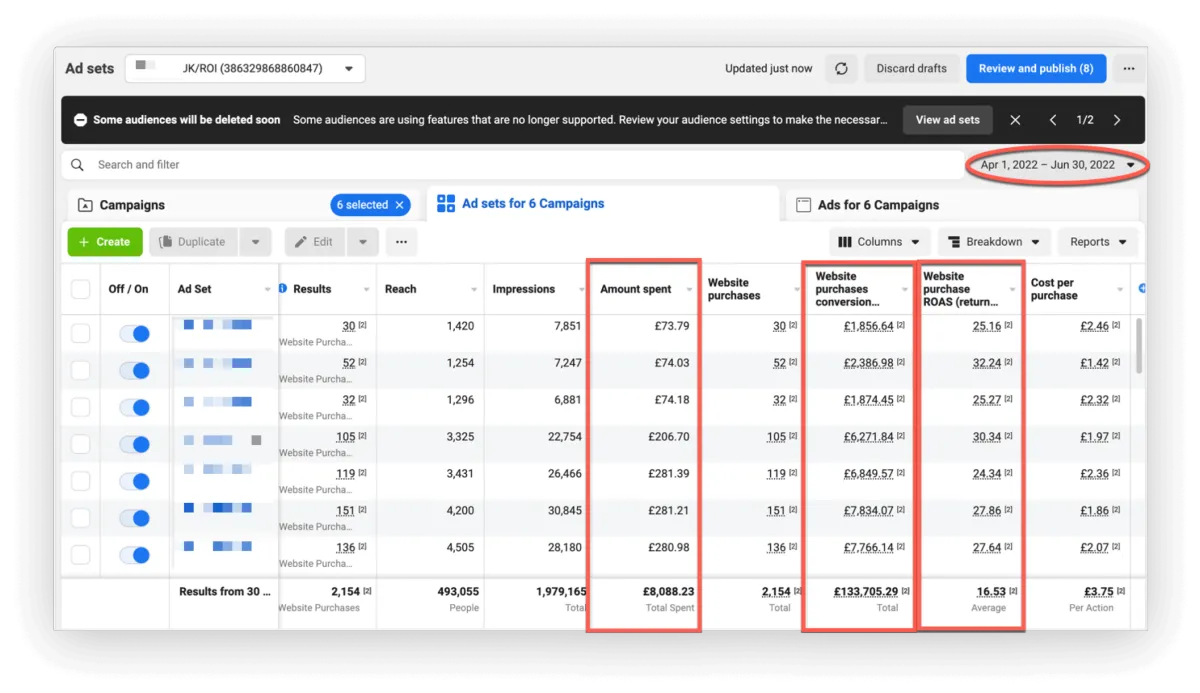Toggle off ad set with 105 results
1200x693 pixels.
134,444
